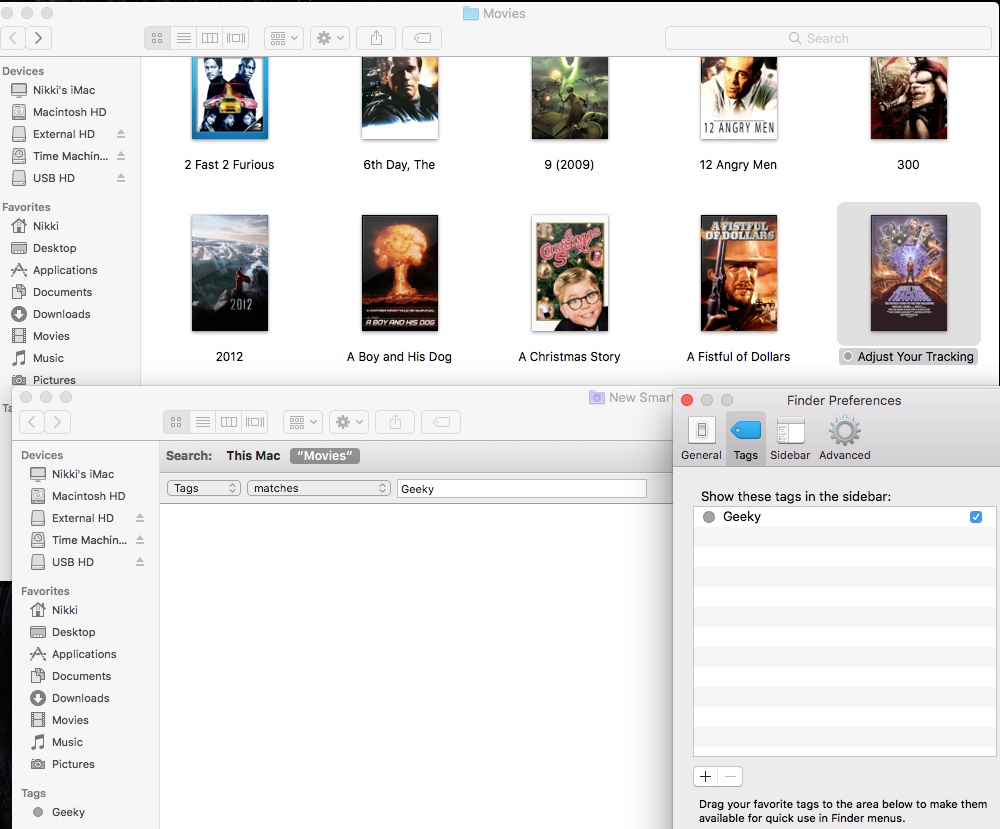Viewport: 1000px width, 829px height.
Task: Open the matches operator dropdown
Action: tap(319, 488)
